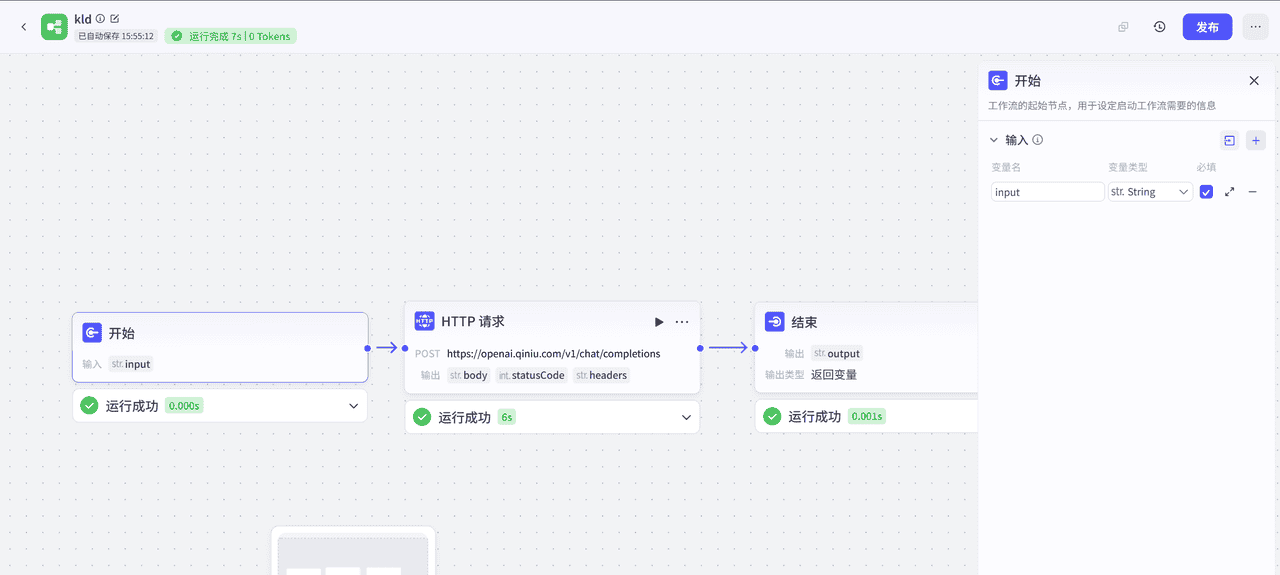Close the 开始 settings panel

(1254, 81)
